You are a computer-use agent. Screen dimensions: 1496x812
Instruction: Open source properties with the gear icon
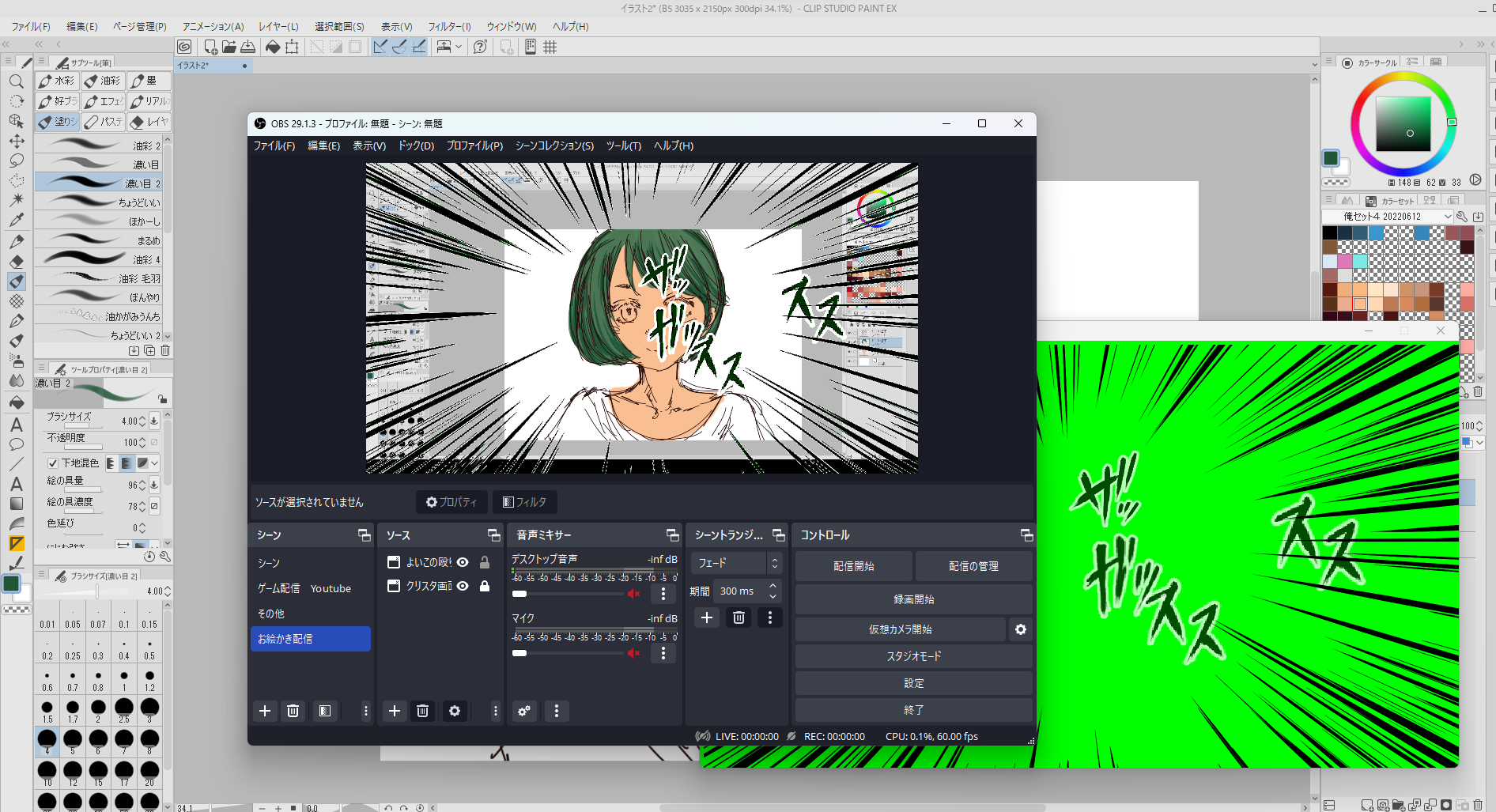pos(455,711)
